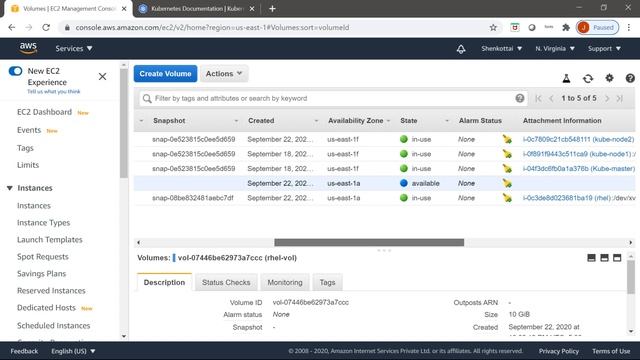The height and width of the screenshot is (360, 640).
Task: Open EC2 Dashboard in the sidebar
Action: 44,112
